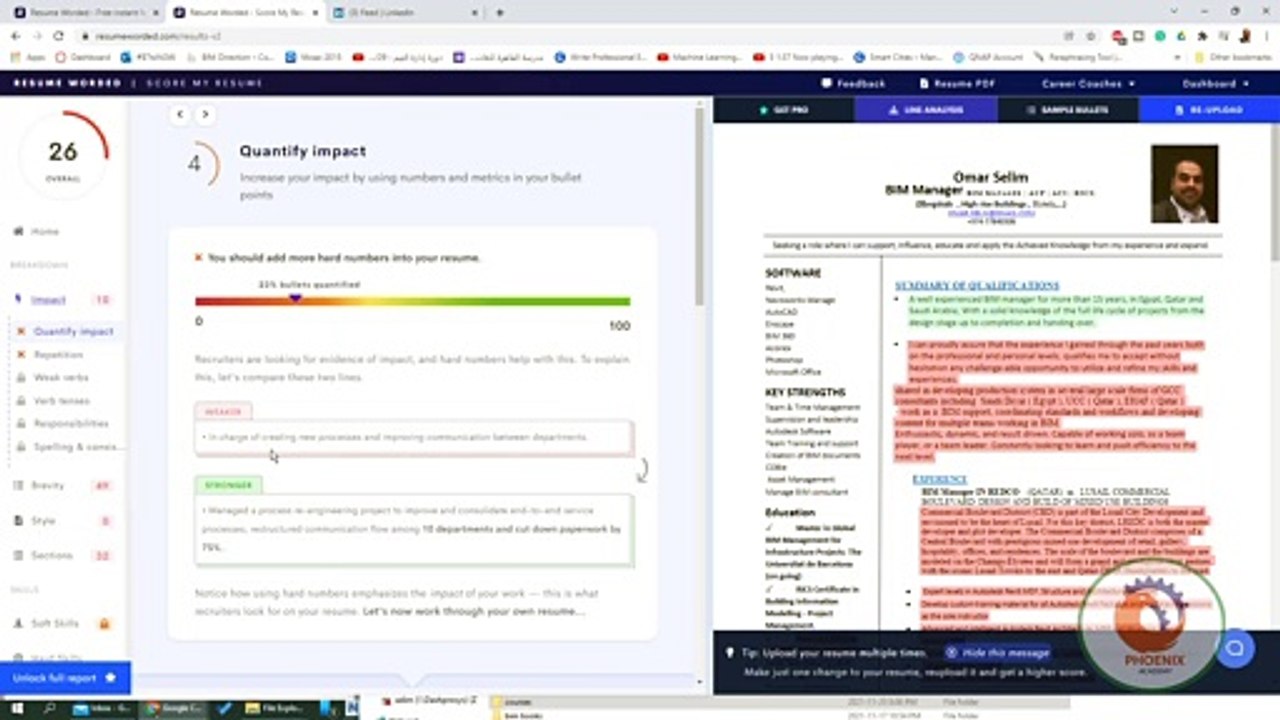Go to next check arrow
Screen dimensions: 1280x720
coord(205,114)
